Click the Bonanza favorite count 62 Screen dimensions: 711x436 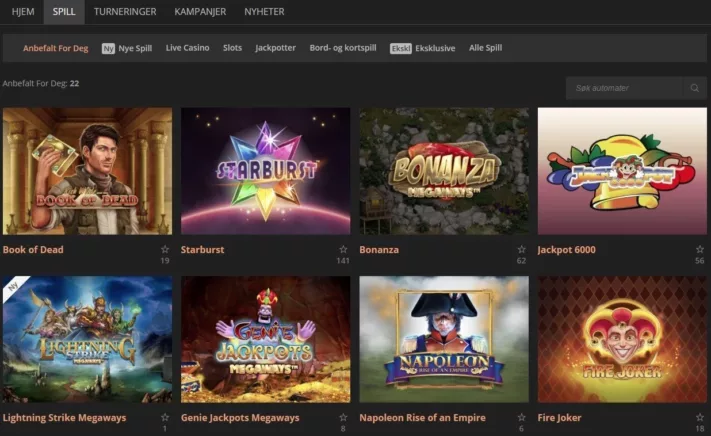click(x=521, y=261)
